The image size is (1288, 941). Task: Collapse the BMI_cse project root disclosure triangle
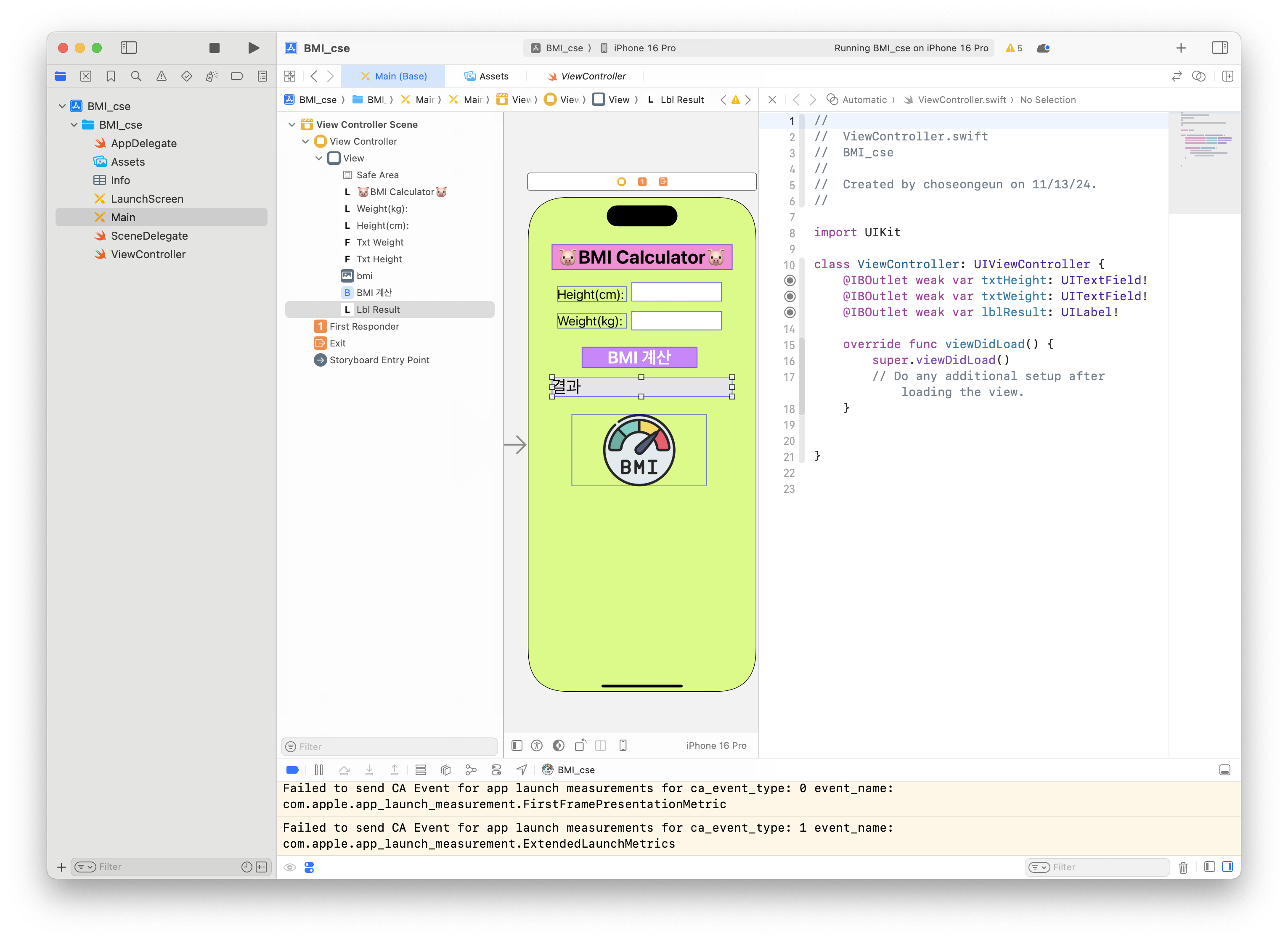(x=62, y=106)
